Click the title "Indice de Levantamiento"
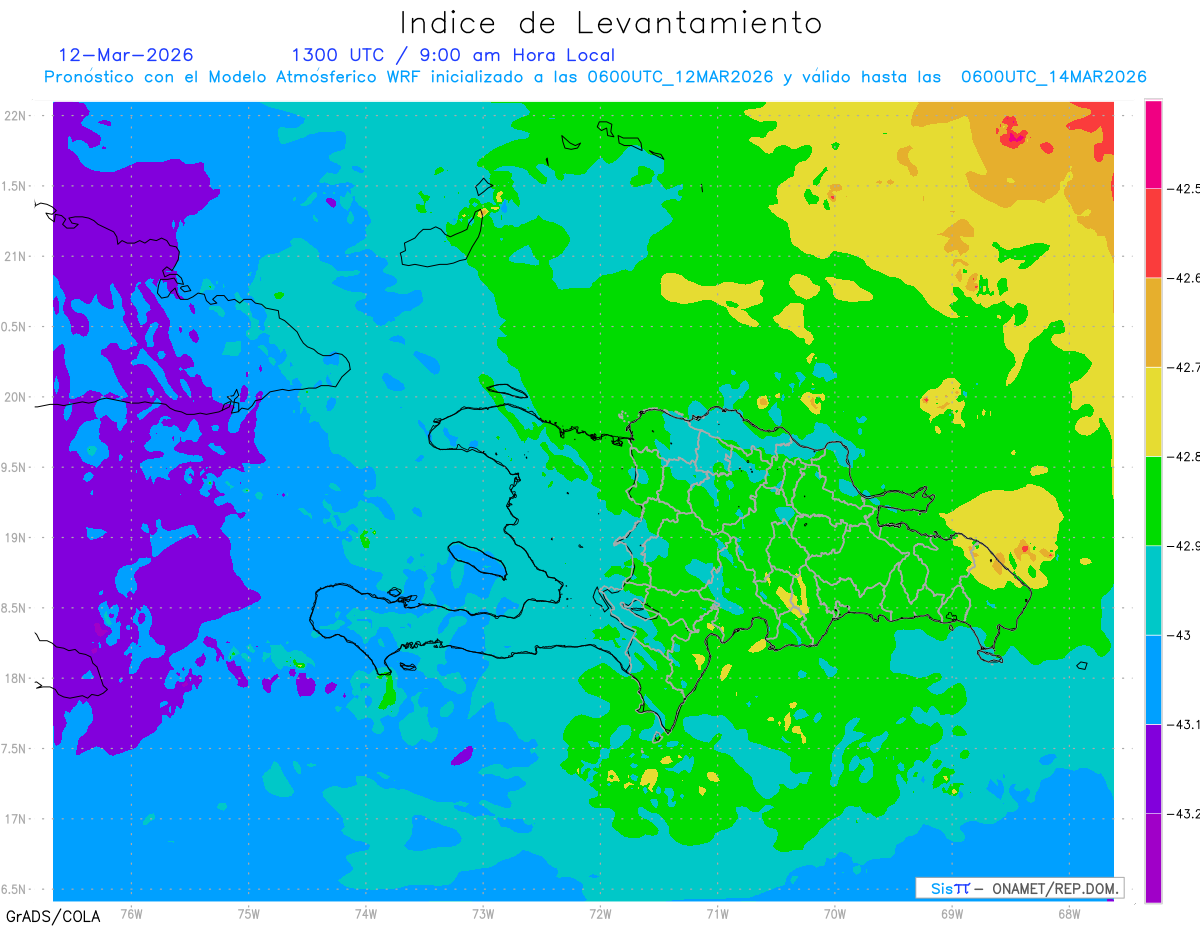The image size is (1200, 927). [x=611, y=23]
